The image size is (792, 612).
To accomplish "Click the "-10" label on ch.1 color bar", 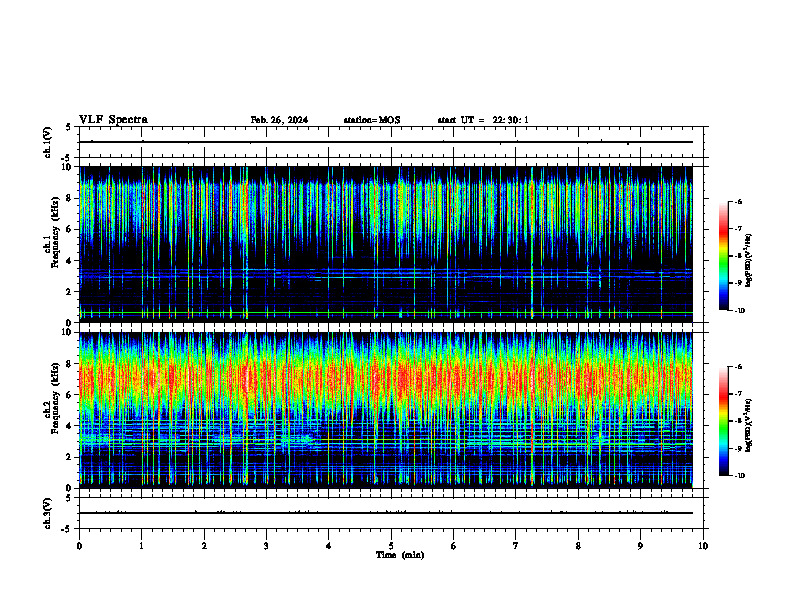I will [740, 311].
